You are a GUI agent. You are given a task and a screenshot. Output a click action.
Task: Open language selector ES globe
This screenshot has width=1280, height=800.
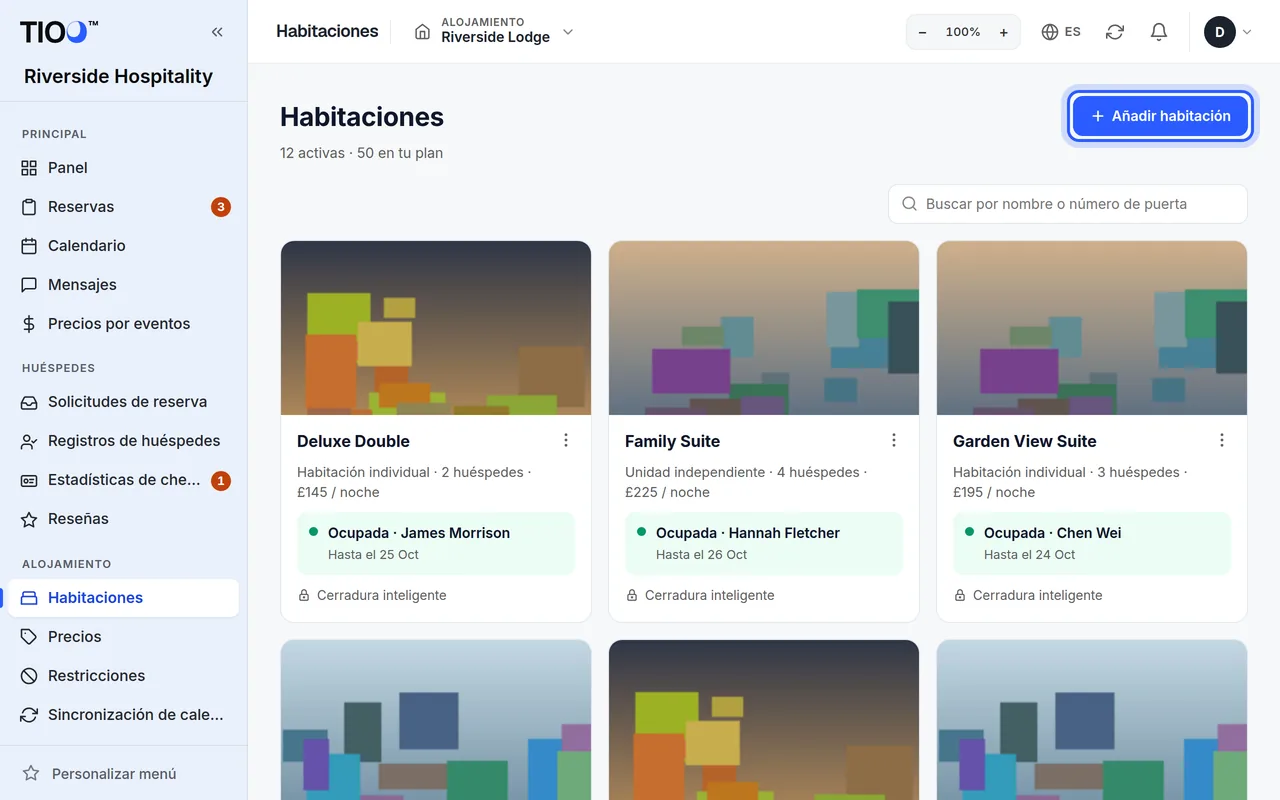1061,32
